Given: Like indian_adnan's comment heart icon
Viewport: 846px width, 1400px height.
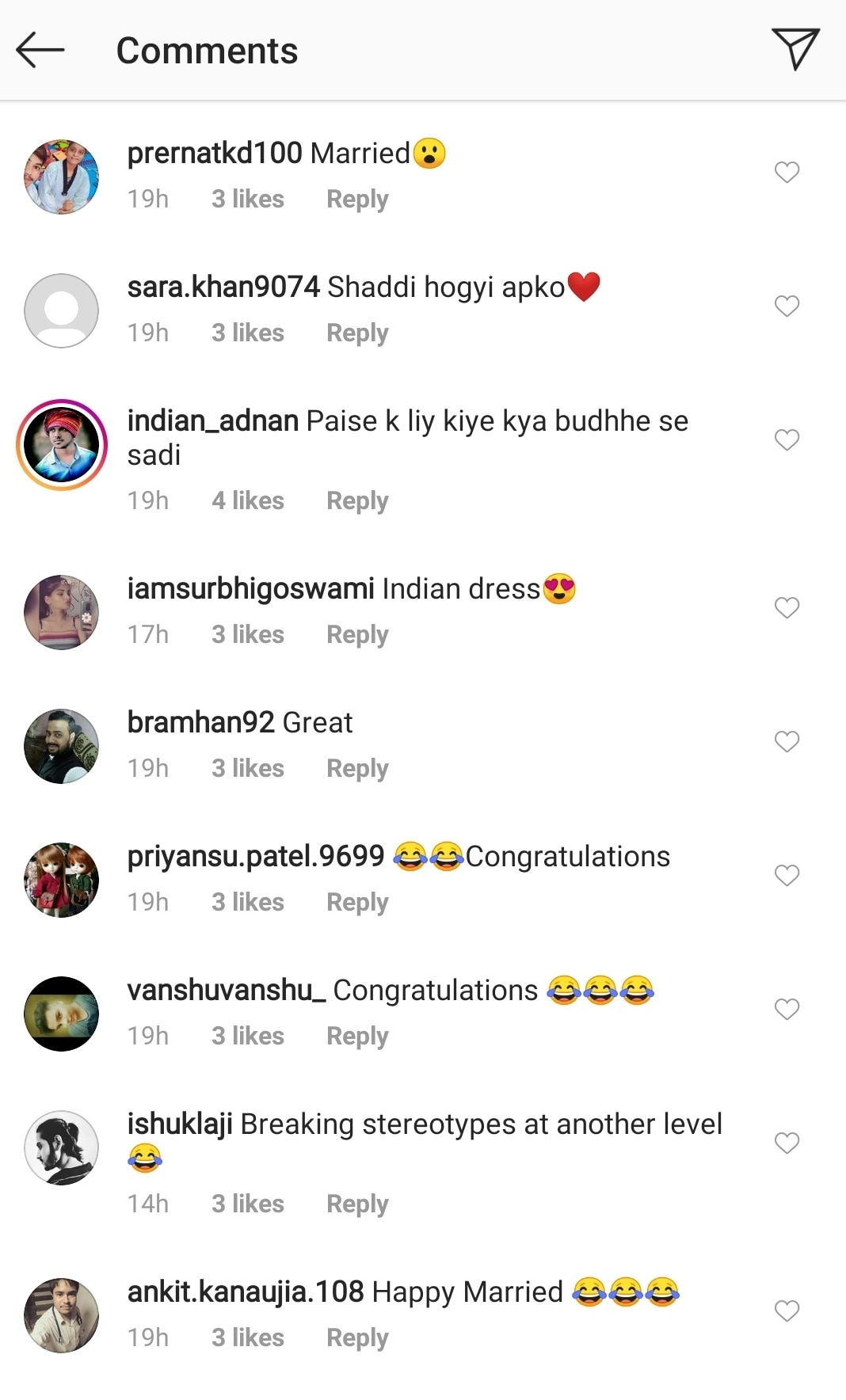Looking at the screenshot, I should [x=787, y=439].
